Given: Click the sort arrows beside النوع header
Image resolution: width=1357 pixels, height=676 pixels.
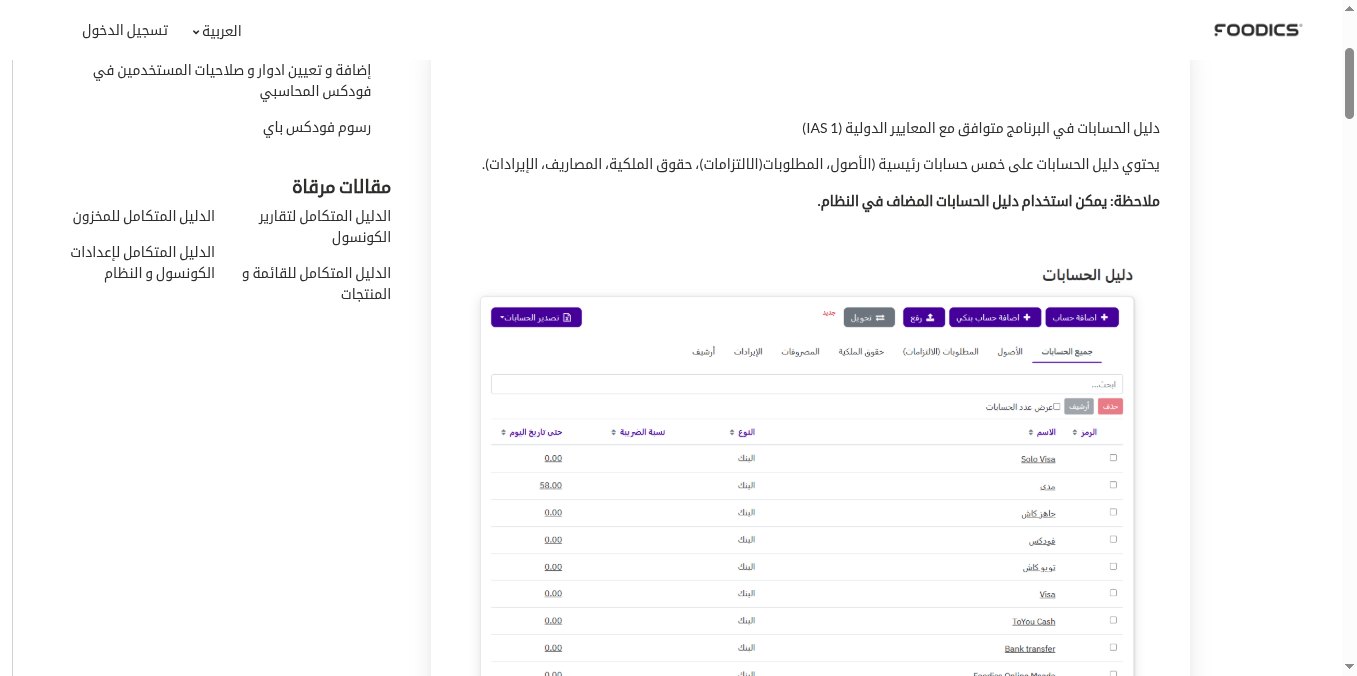Looking at the screenshot, I should (731, 432).
